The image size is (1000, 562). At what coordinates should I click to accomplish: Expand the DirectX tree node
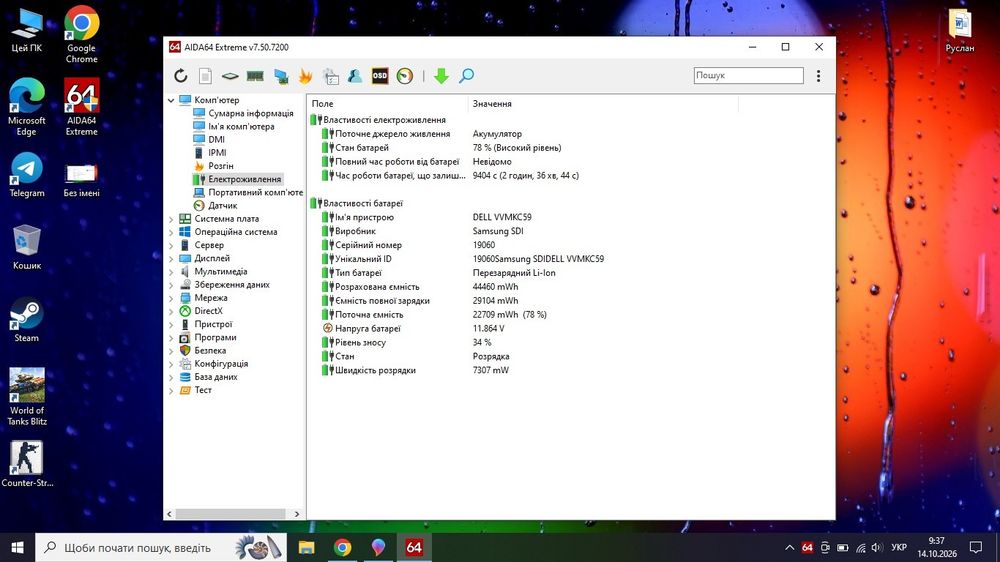tap(171, 311)
